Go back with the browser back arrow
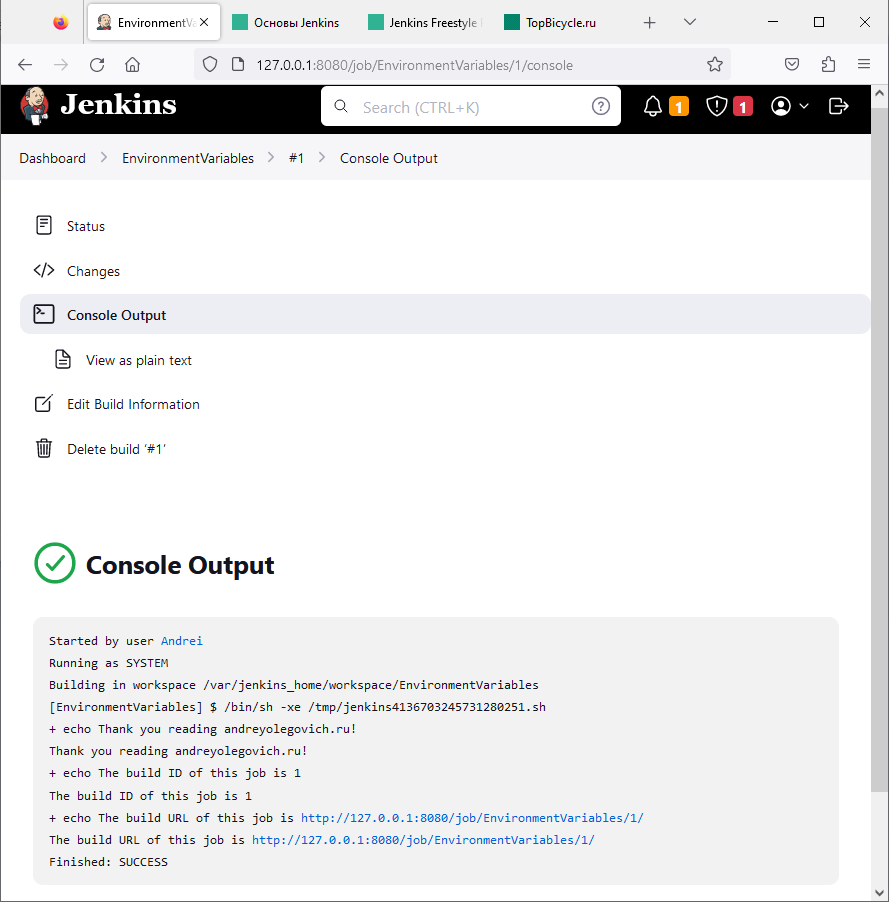 [x=25, y=64]
